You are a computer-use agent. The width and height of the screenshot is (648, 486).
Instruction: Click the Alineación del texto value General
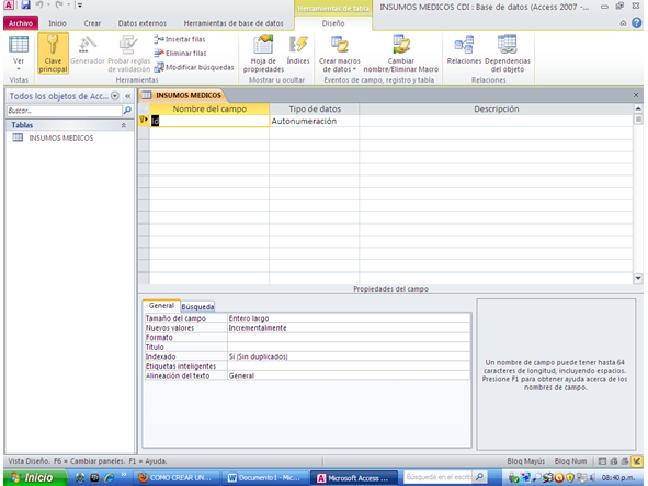coord(349,376)
